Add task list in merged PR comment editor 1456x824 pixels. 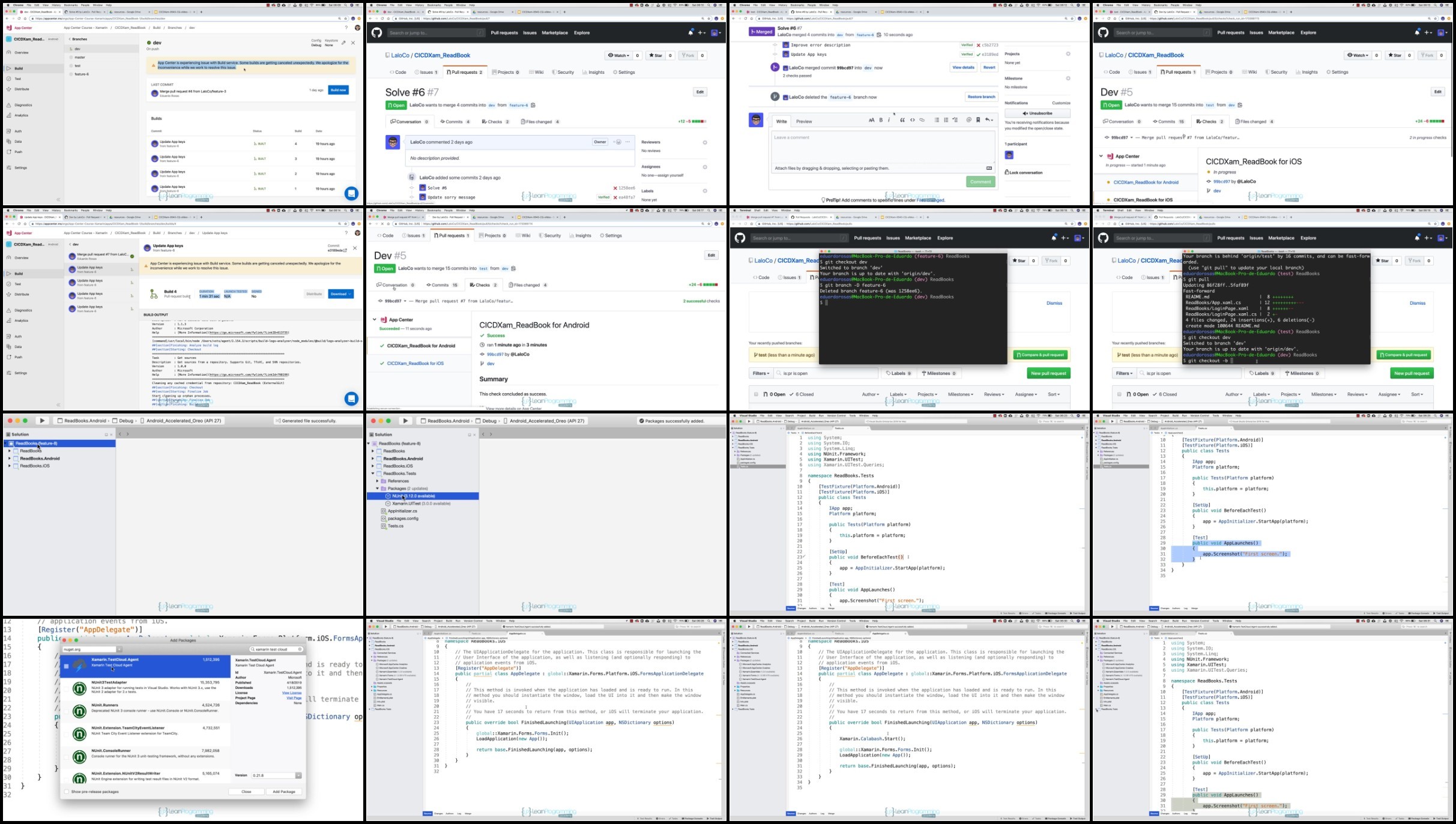point(955,120)
